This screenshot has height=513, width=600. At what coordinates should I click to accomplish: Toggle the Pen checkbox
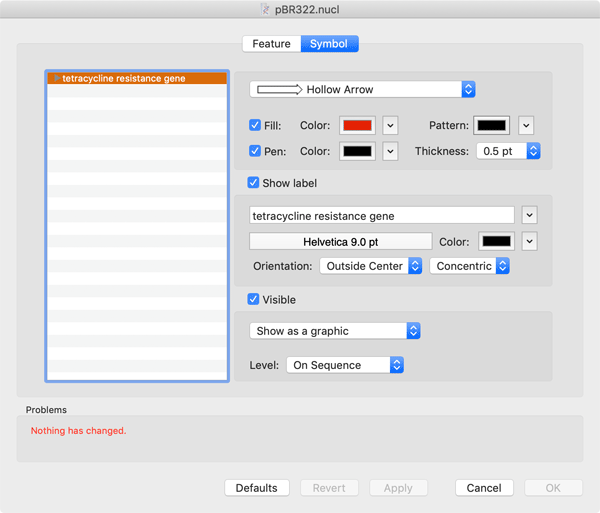coord(255,151)
